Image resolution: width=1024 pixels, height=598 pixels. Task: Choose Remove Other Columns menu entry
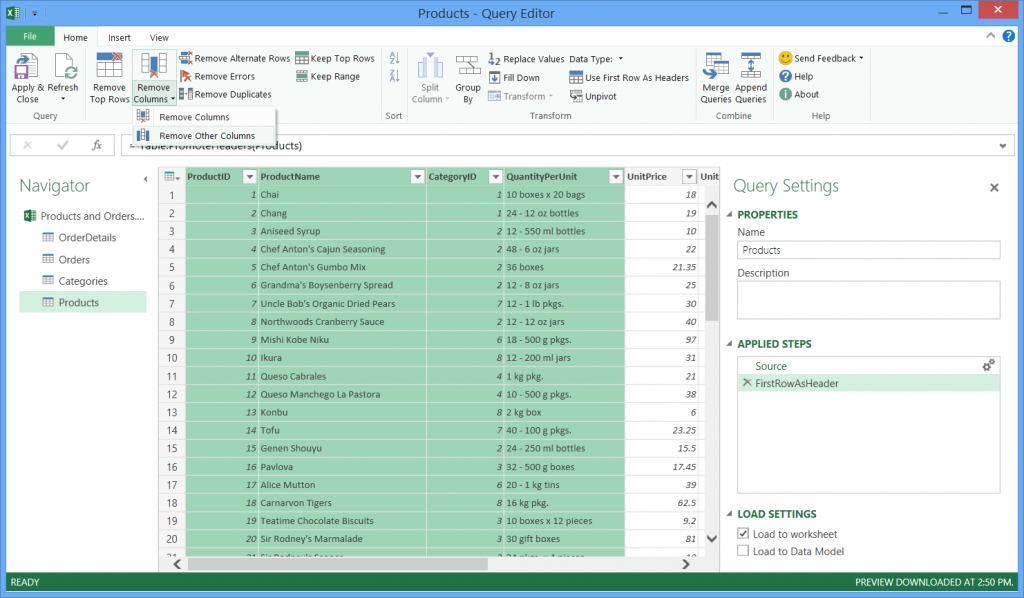tap(204, 136)
